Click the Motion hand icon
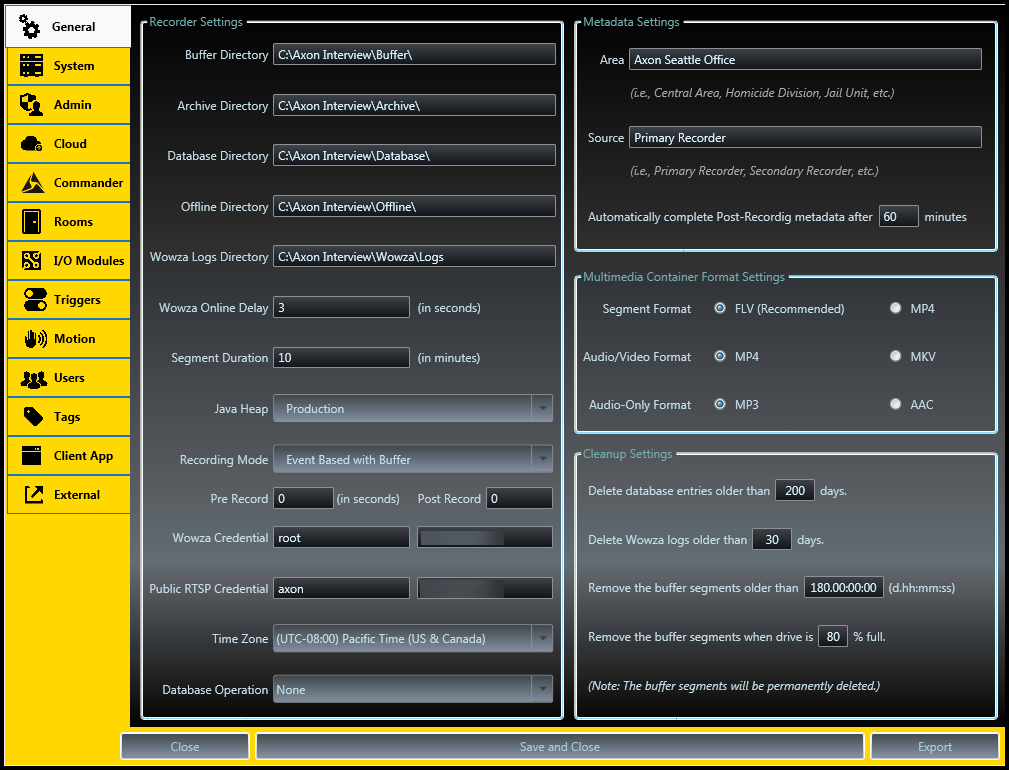Viewport: 1009px width, 770px height. tap(35, 339)
